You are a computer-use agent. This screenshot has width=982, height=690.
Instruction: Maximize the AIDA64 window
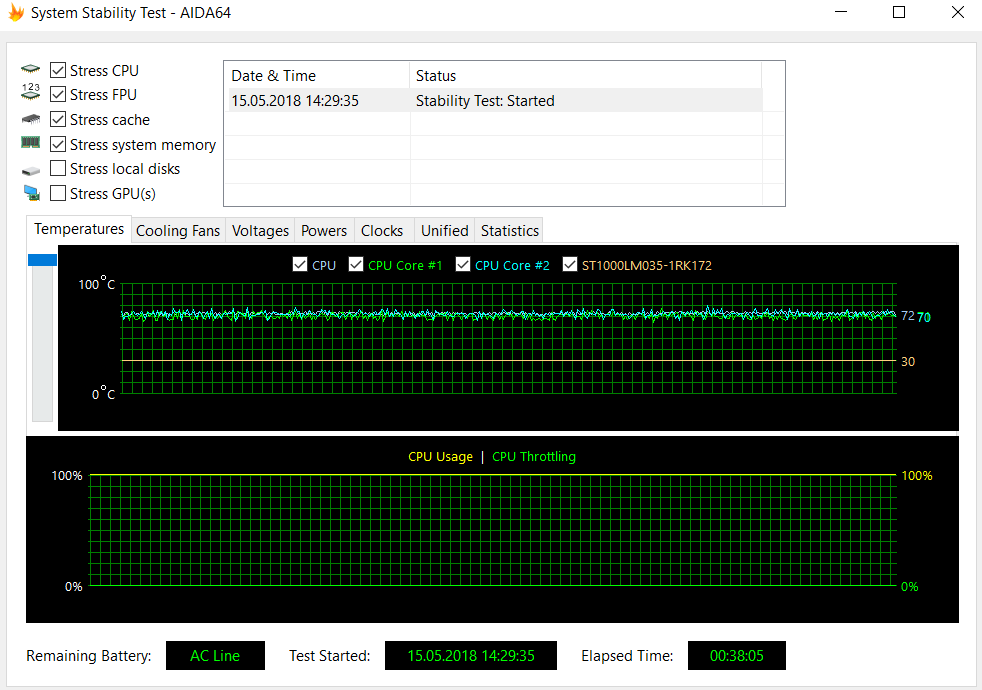pyautogui.click(x=899, y=13)
